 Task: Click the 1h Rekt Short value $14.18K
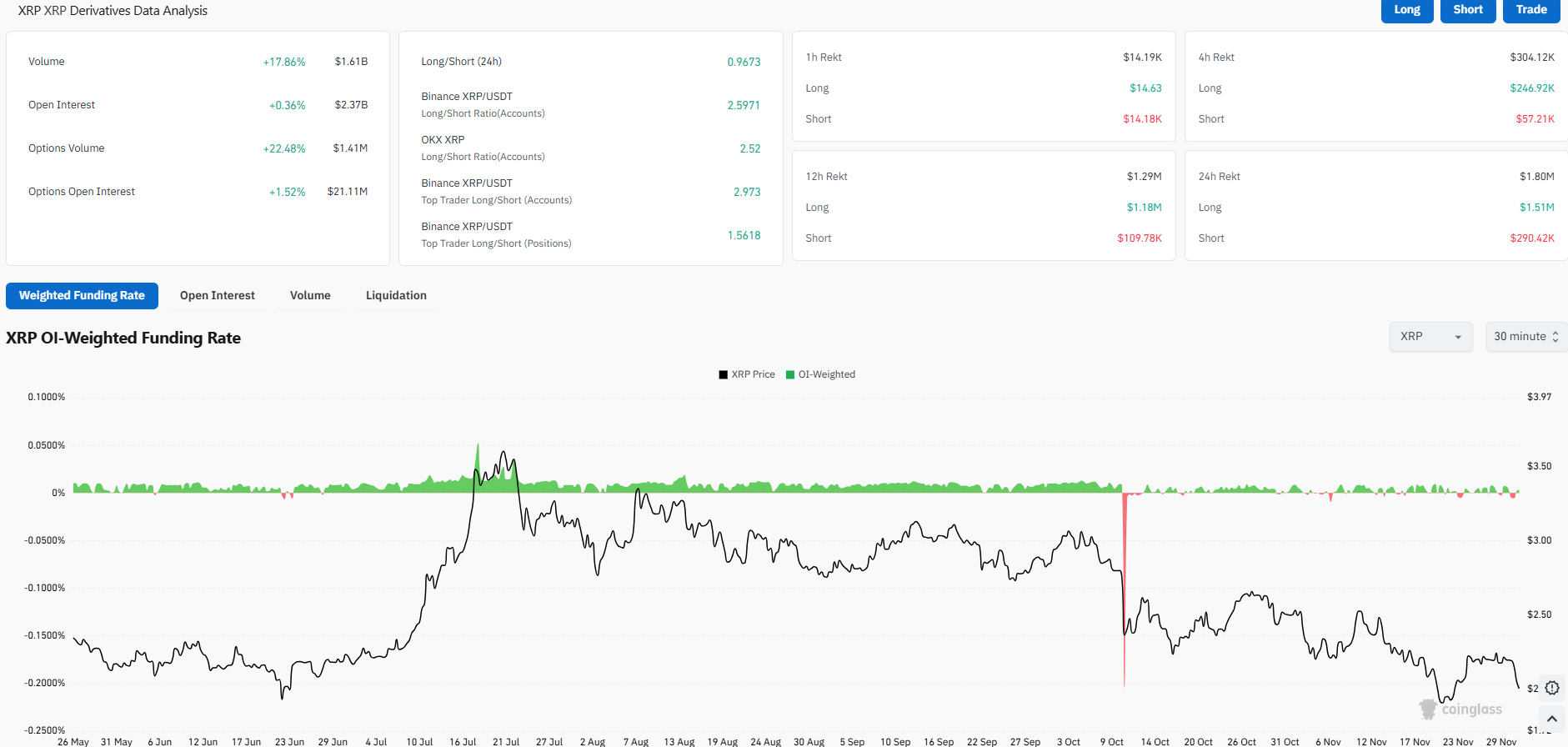pyautogui.click(x=1142, y=119)
